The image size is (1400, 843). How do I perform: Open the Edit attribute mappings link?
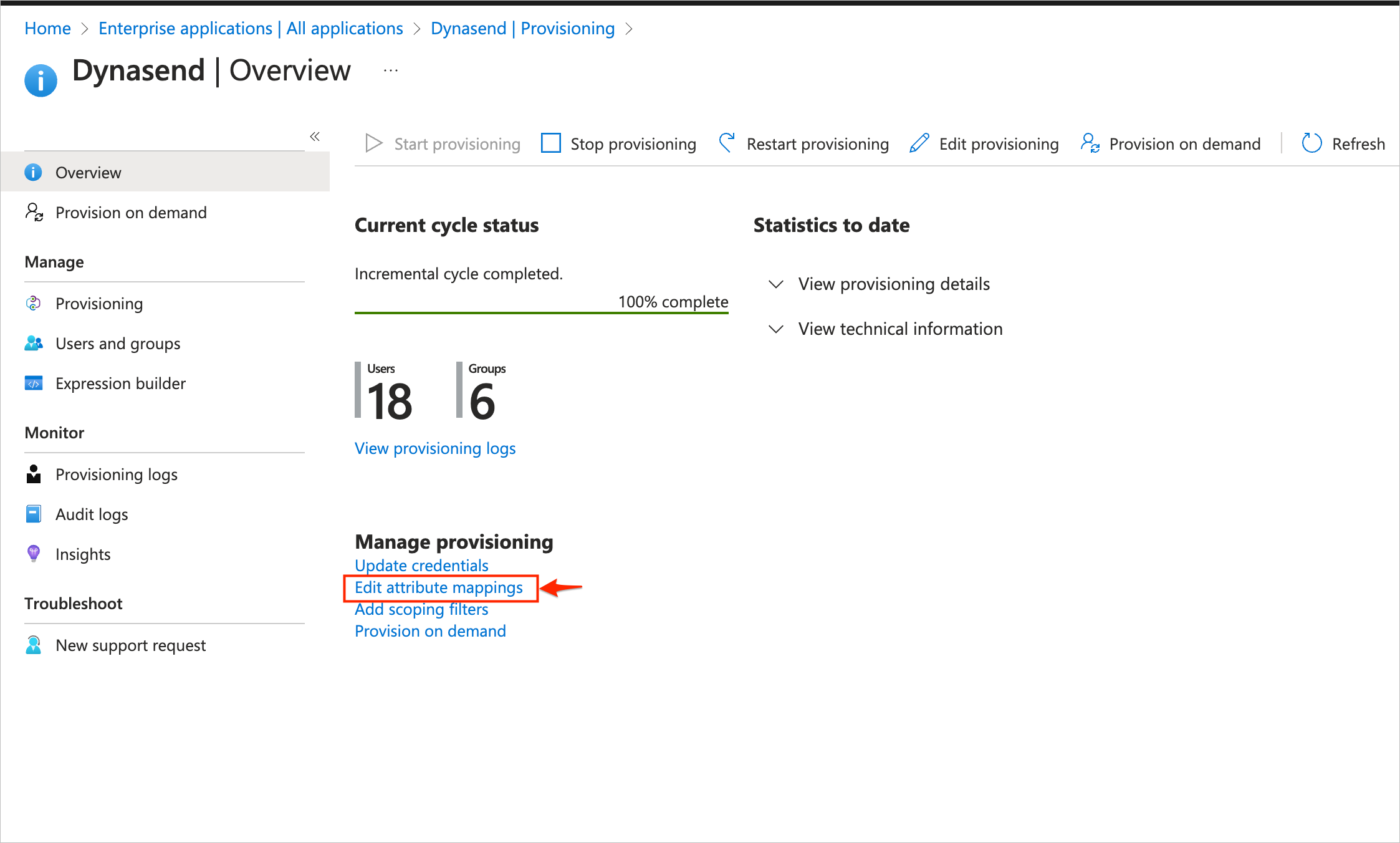click(438, 587)
